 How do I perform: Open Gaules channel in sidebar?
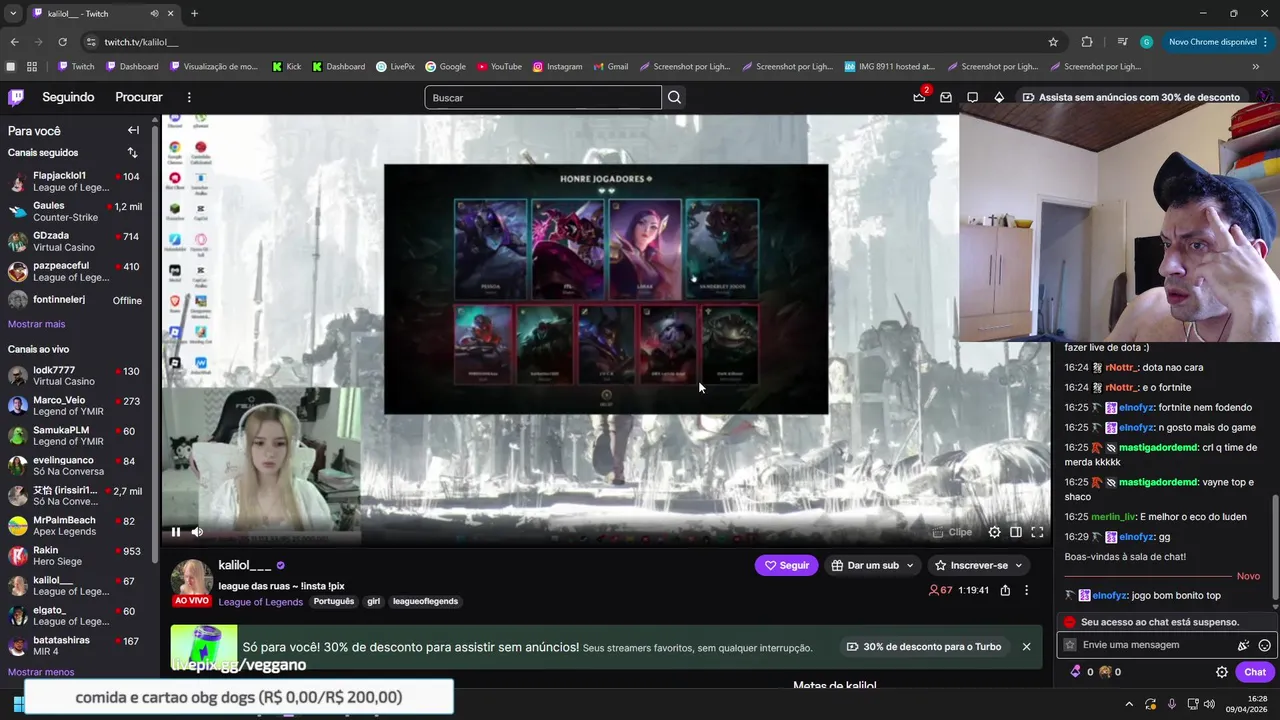click(76, 212)
